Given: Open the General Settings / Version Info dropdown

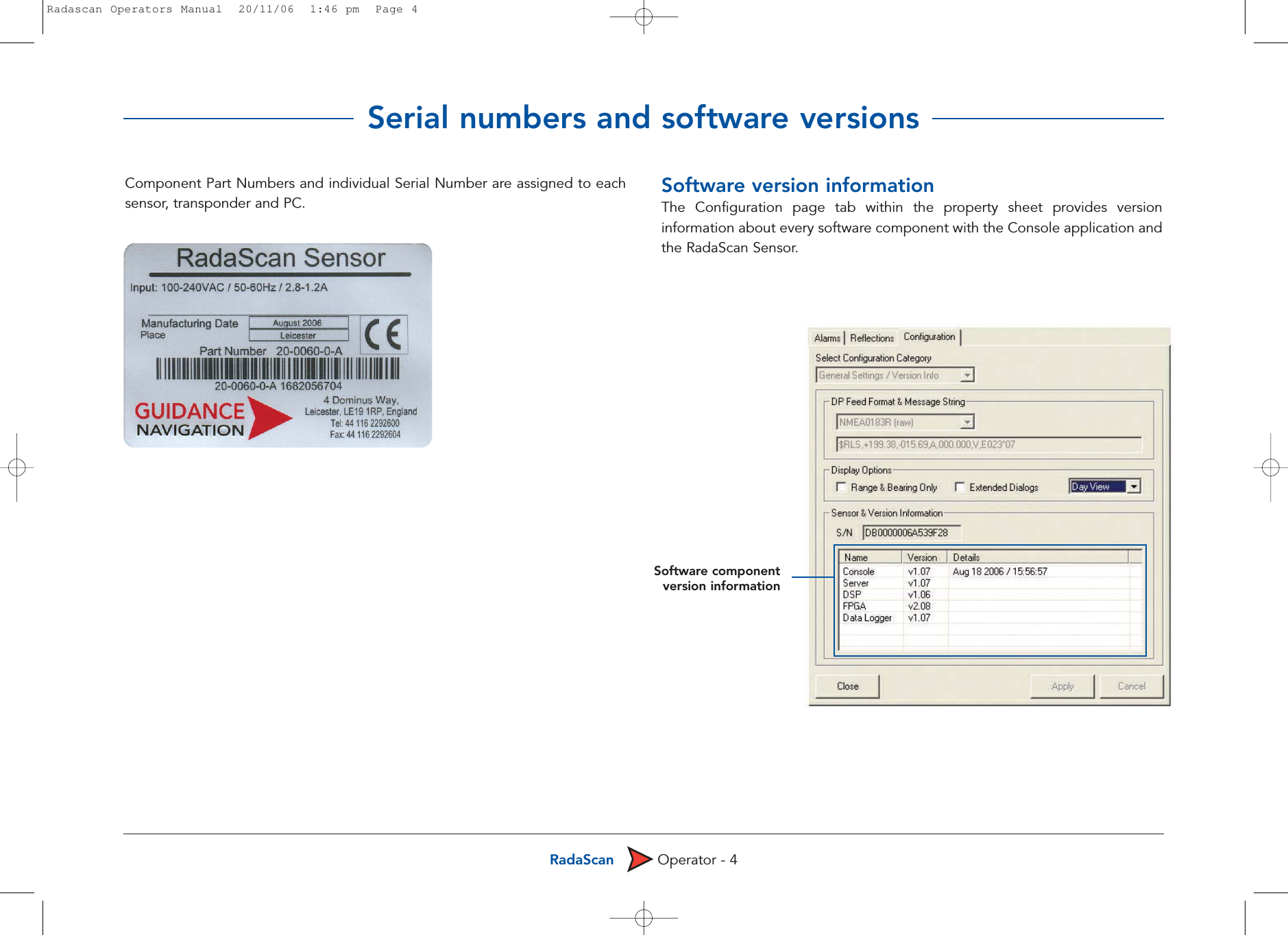Looking at the screenshot, I should click(x=895, y=375).
